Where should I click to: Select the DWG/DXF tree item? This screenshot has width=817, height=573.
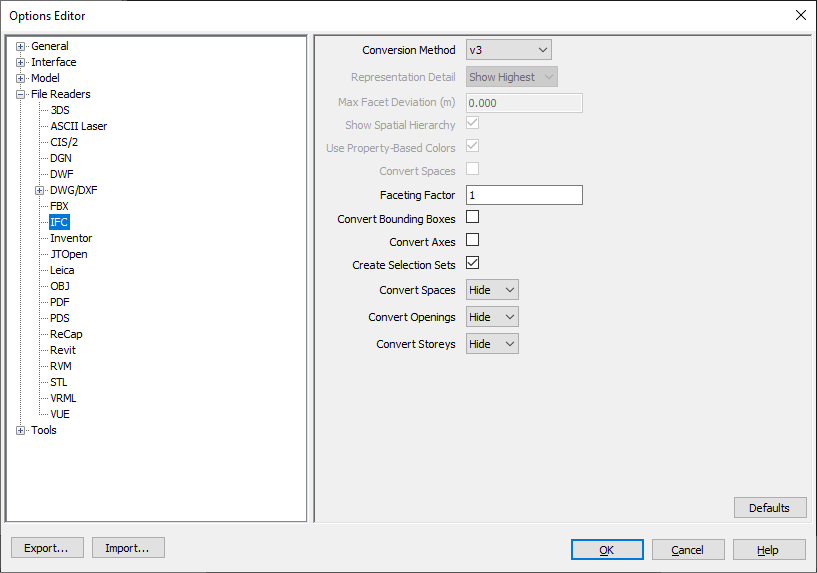(73, 190)
